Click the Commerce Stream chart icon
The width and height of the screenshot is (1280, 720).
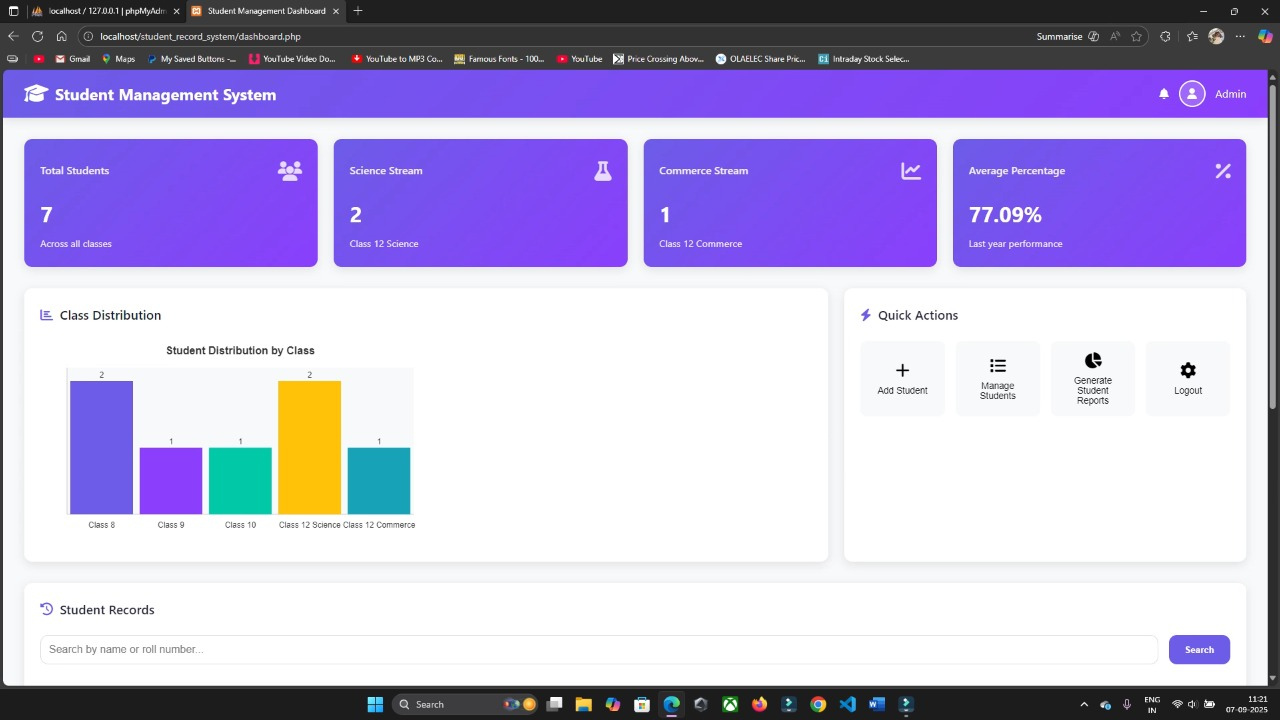(910, 170)
